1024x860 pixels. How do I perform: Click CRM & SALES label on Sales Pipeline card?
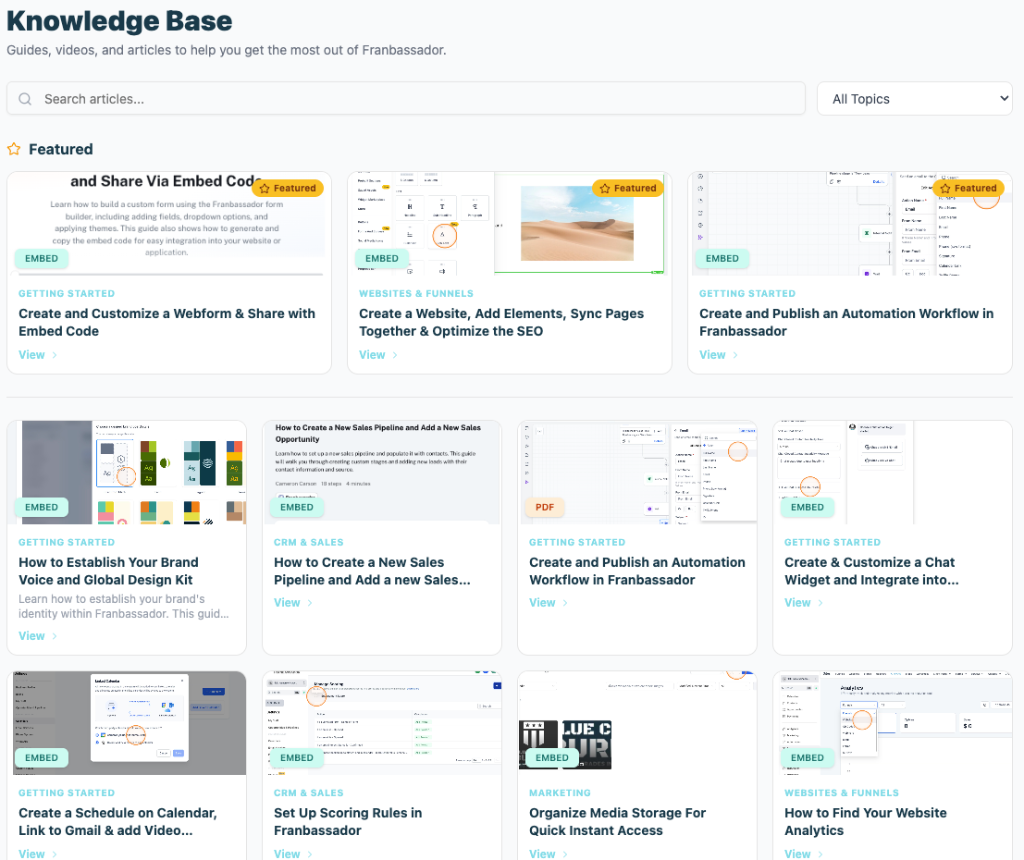point(308,543)
